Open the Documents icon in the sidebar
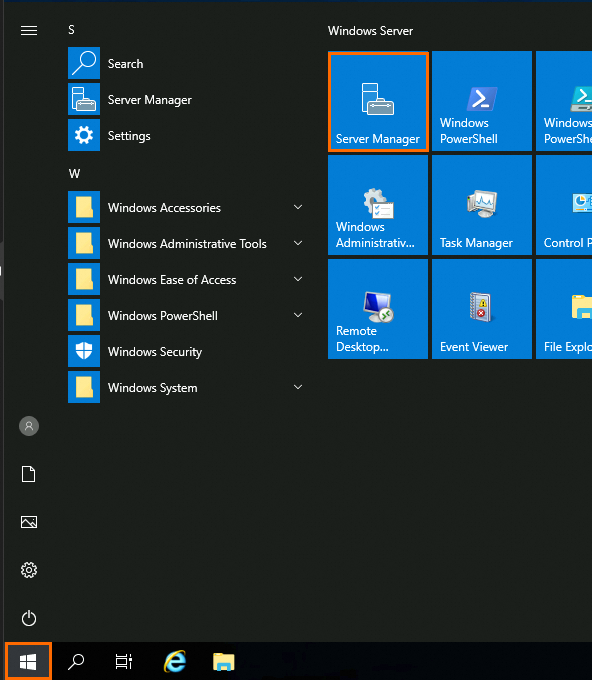 (29, 474)
